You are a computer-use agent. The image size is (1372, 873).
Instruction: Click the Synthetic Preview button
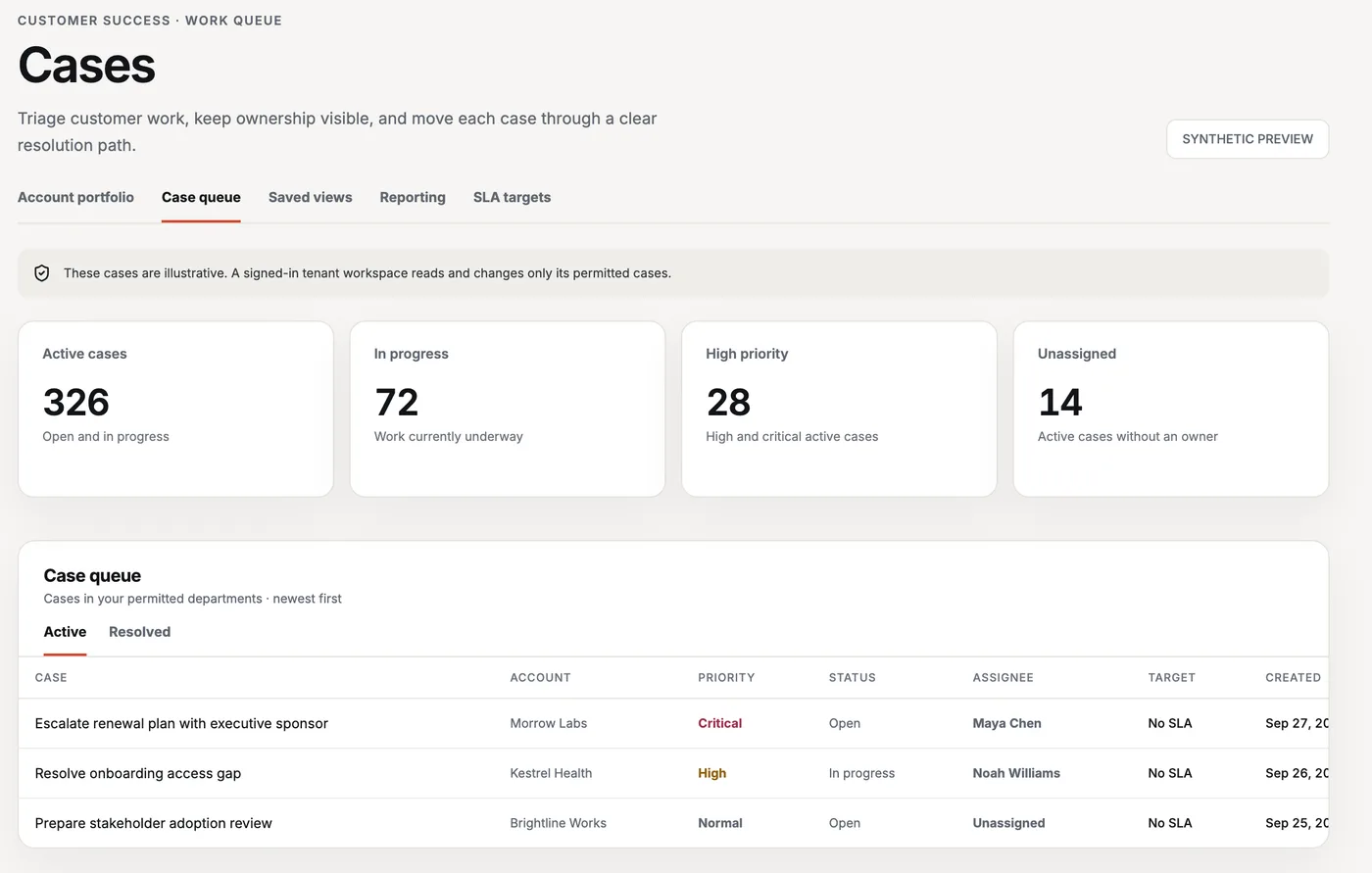click(1248, 139)
